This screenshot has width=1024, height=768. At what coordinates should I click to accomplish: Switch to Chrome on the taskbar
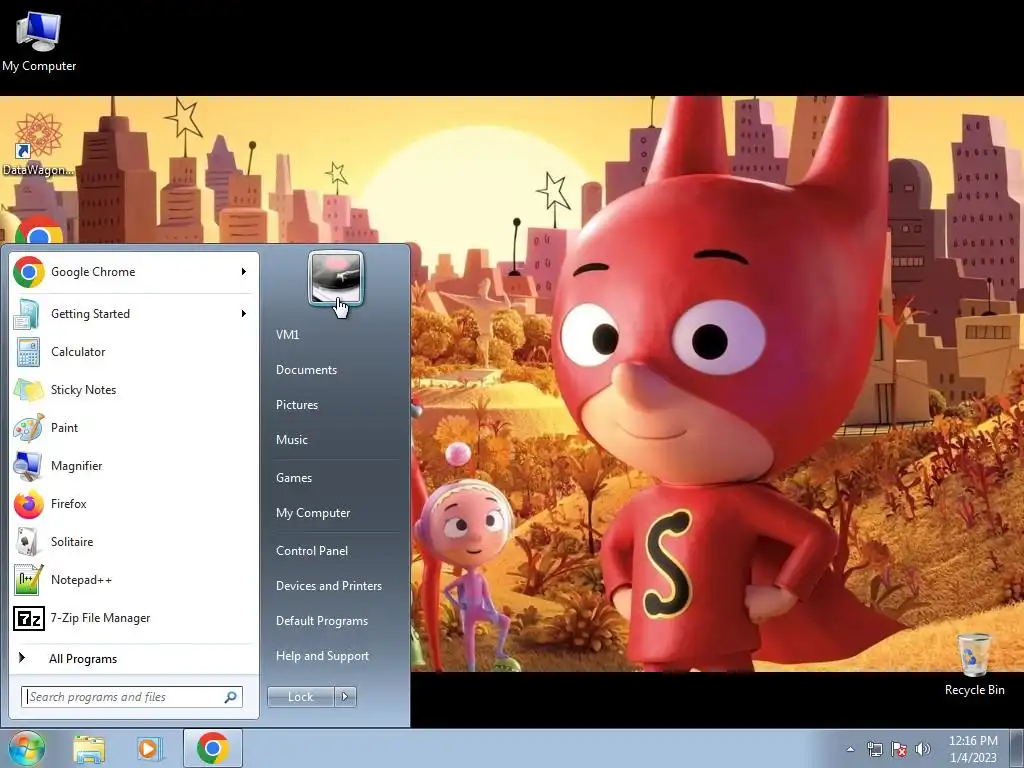[212, 748]
